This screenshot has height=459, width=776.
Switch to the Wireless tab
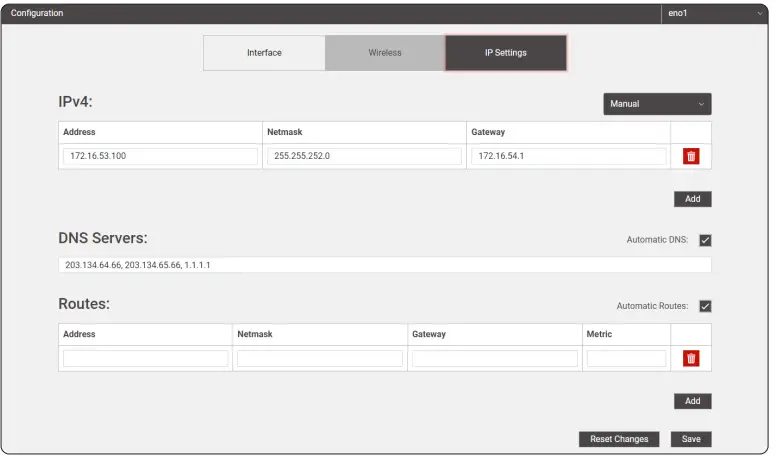click(x=385, y=52)
